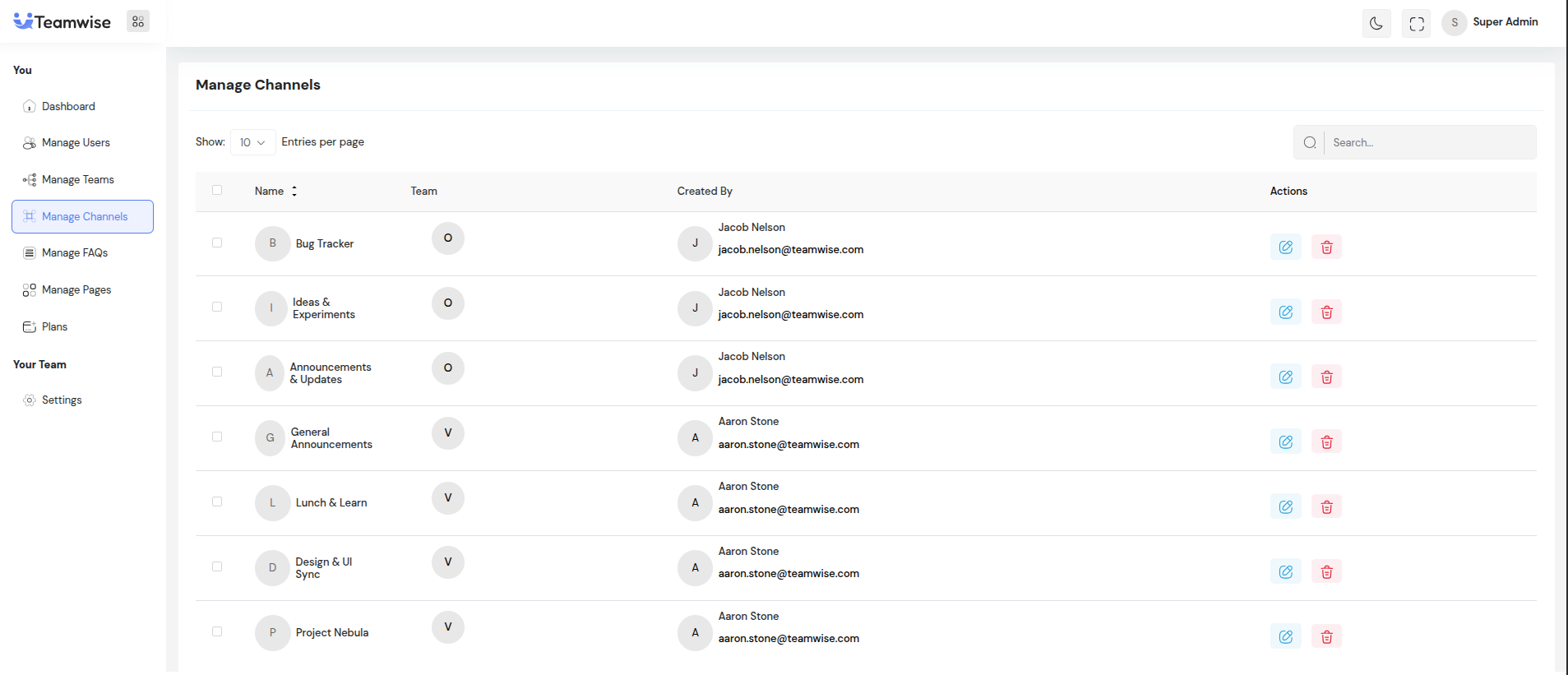Open the Settings link under Your Team
Viewport: 1568px width, 675px height.
62,400
